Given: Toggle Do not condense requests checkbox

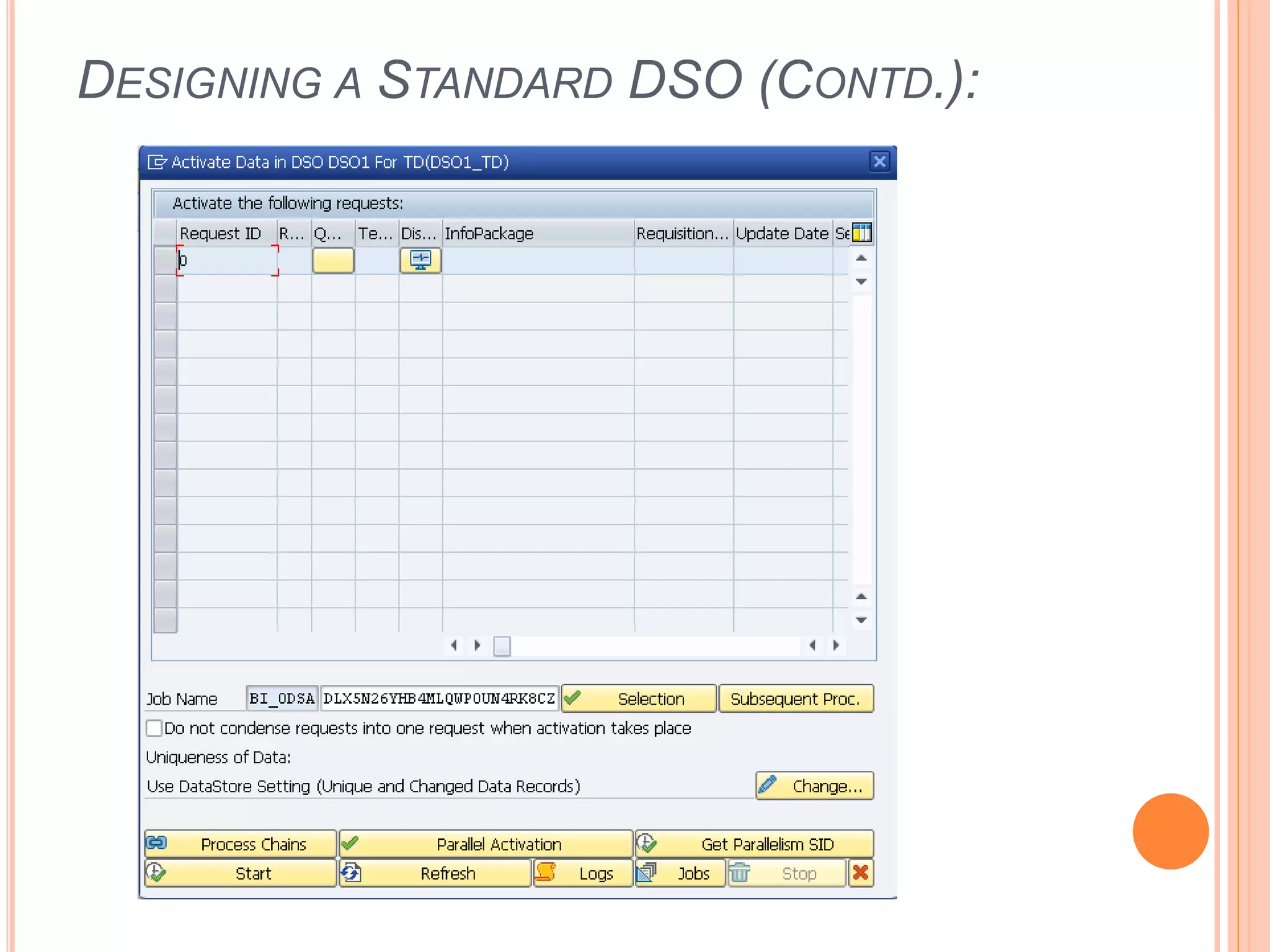Looking at the screenshot, I should click(154, 728).
